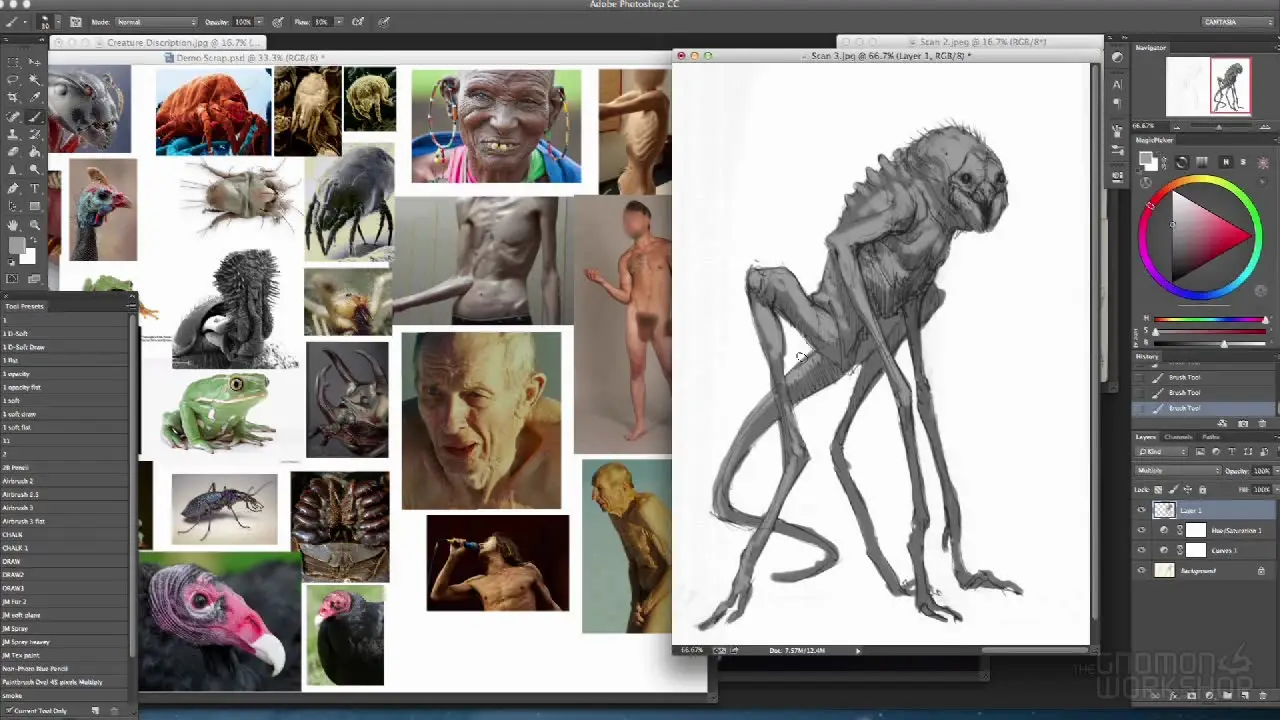
Task: Switch to the Paths tab
Action: pos(1211,437)
